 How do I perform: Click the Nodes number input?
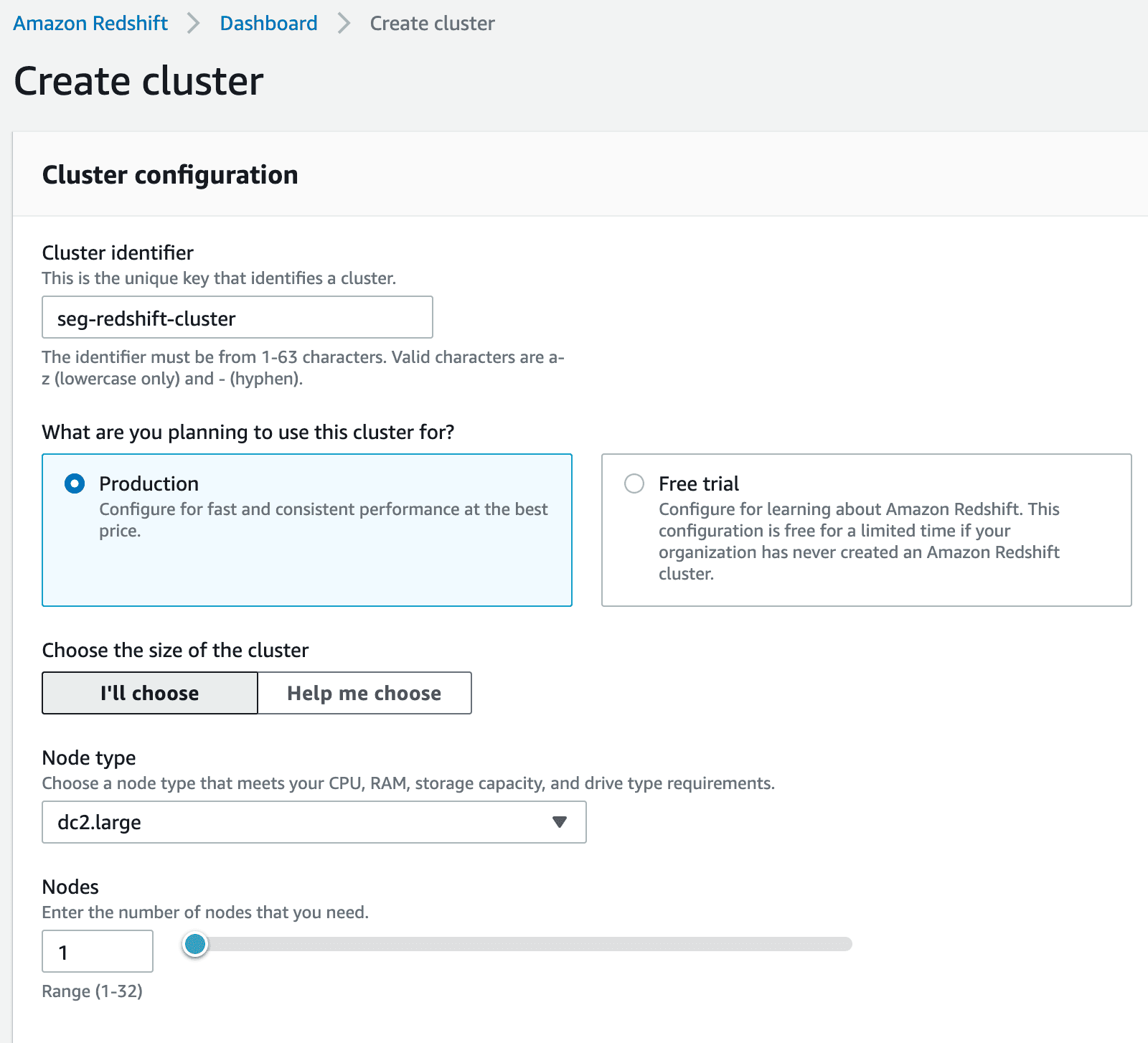click(97, 951)
